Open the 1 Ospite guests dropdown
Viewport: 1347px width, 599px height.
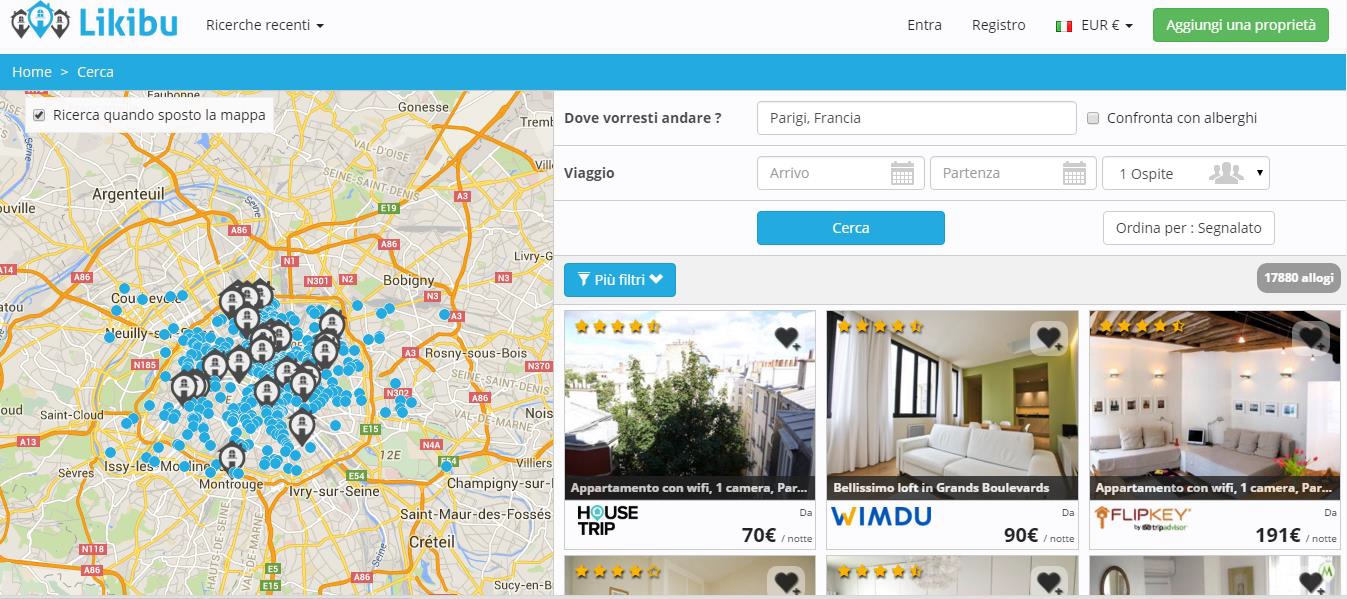(1186, 173)
